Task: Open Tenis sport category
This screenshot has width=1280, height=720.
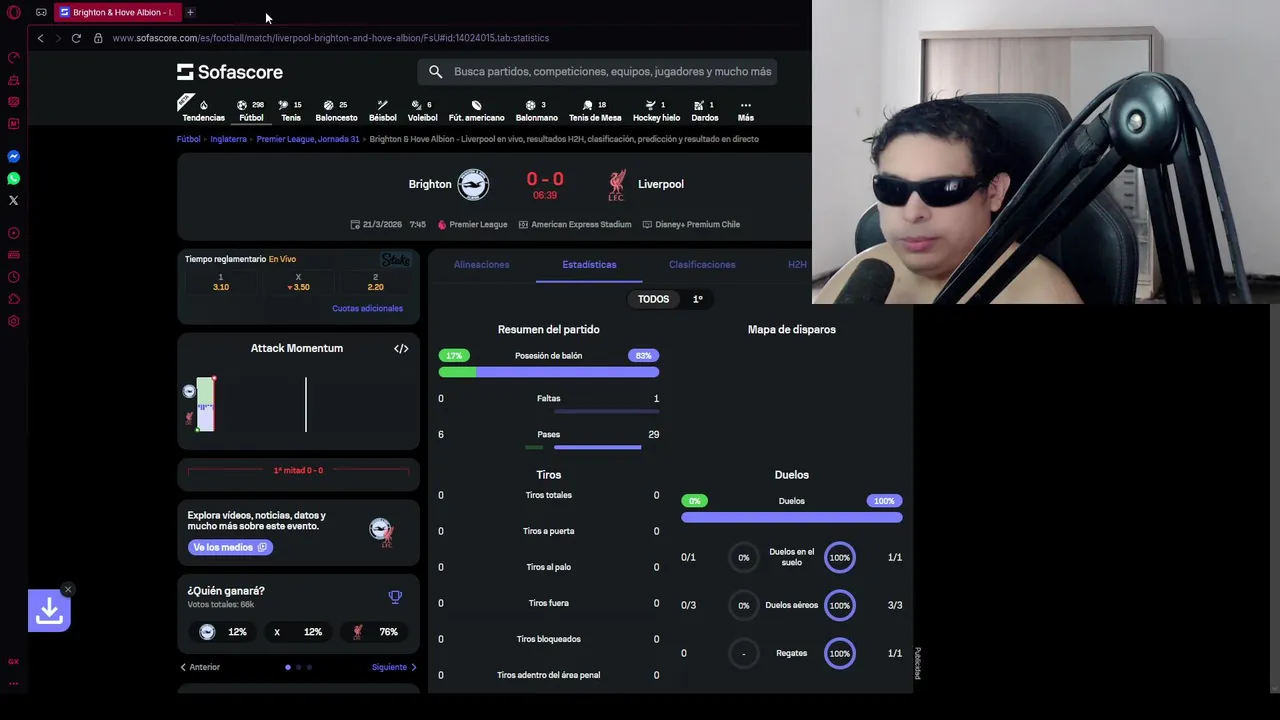Action: pyautogui.click(x=291, y=110)
